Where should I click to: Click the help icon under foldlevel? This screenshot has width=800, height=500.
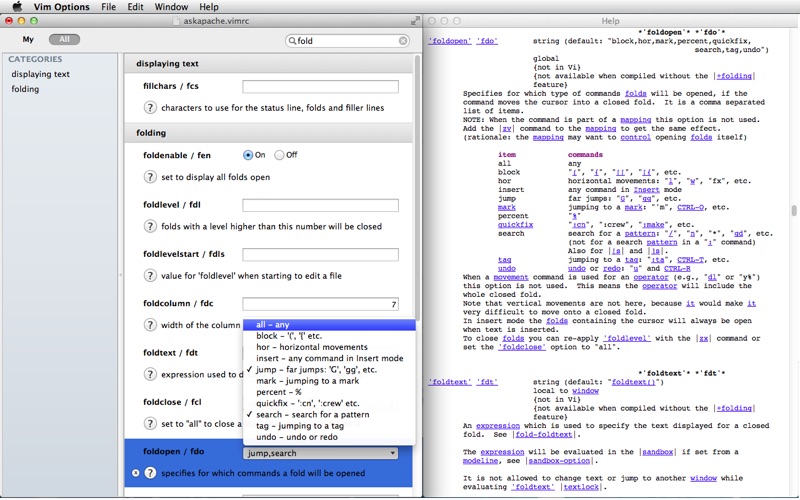pos(151,227)
